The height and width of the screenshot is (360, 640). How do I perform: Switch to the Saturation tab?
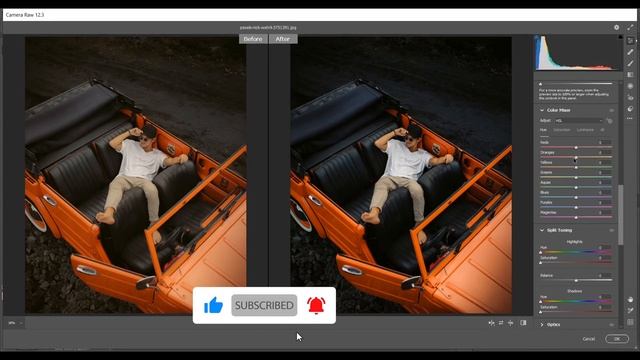pyautogui.click(x=562, y=130)
